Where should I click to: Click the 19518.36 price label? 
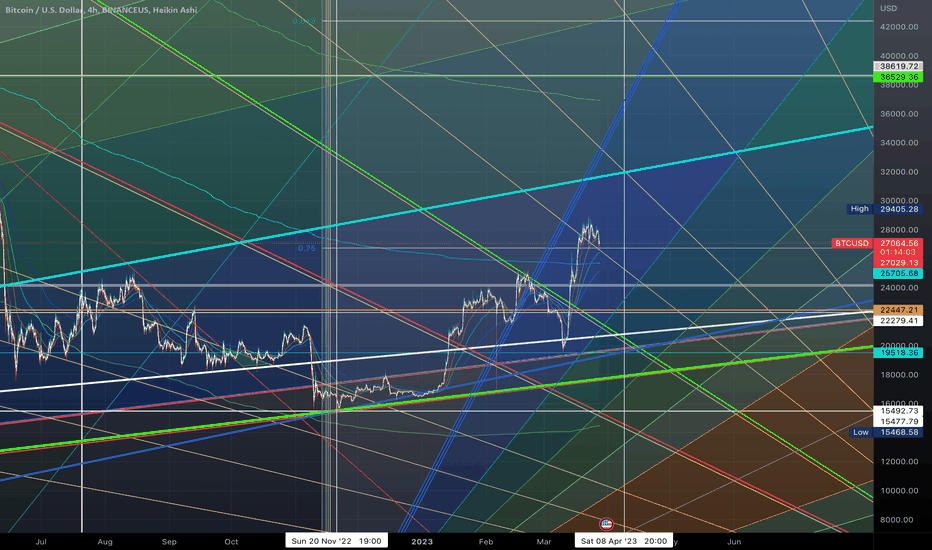click(898, 353)
